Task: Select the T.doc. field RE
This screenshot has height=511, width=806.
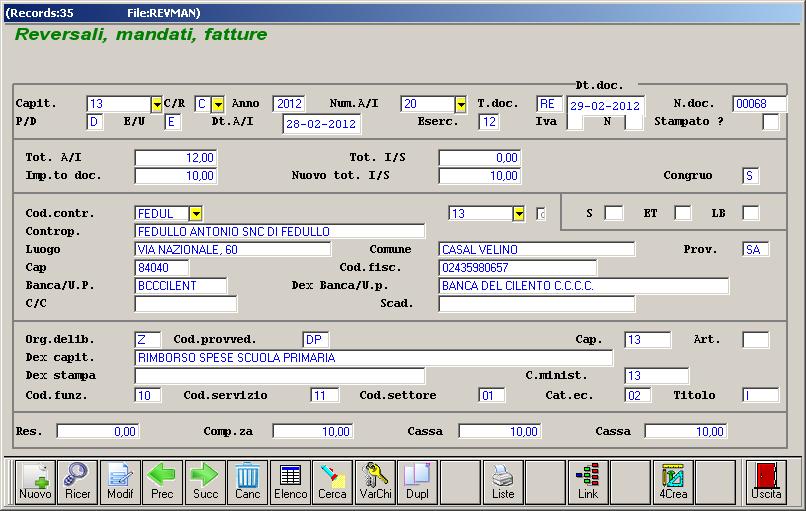Action: 549,104
